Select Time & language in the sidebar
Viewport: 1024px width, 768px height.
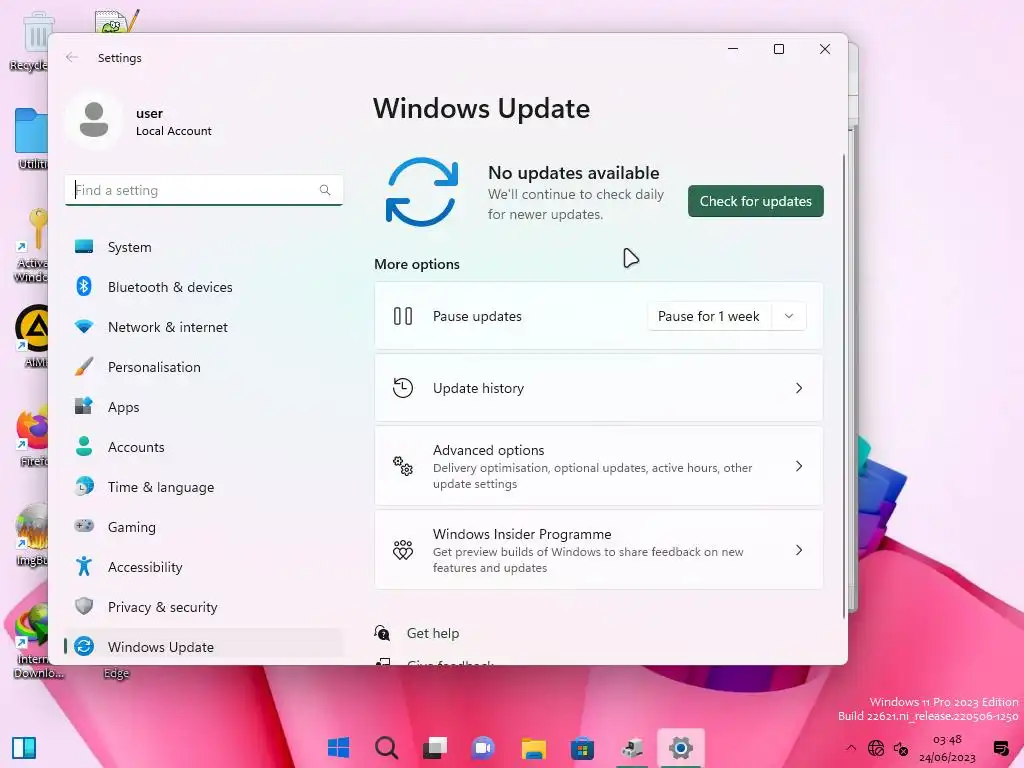click(x=204, y=487)
